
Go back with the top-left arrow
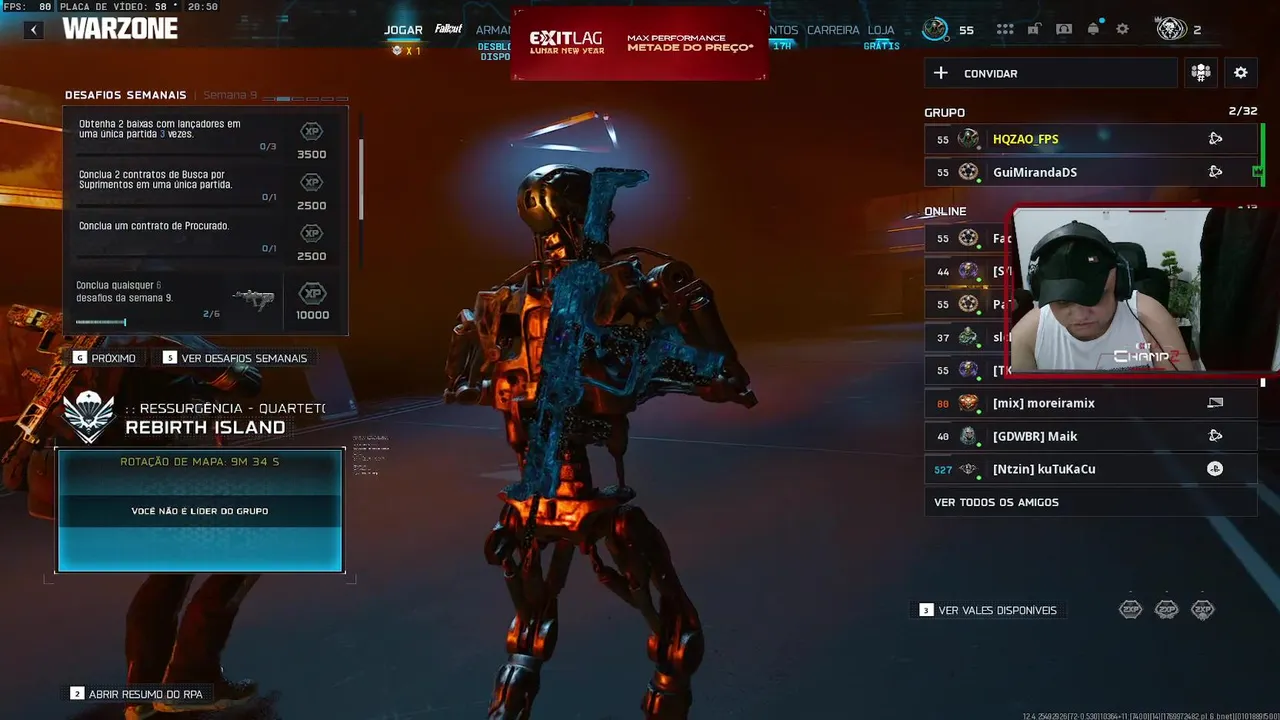[x=34, y=30]
